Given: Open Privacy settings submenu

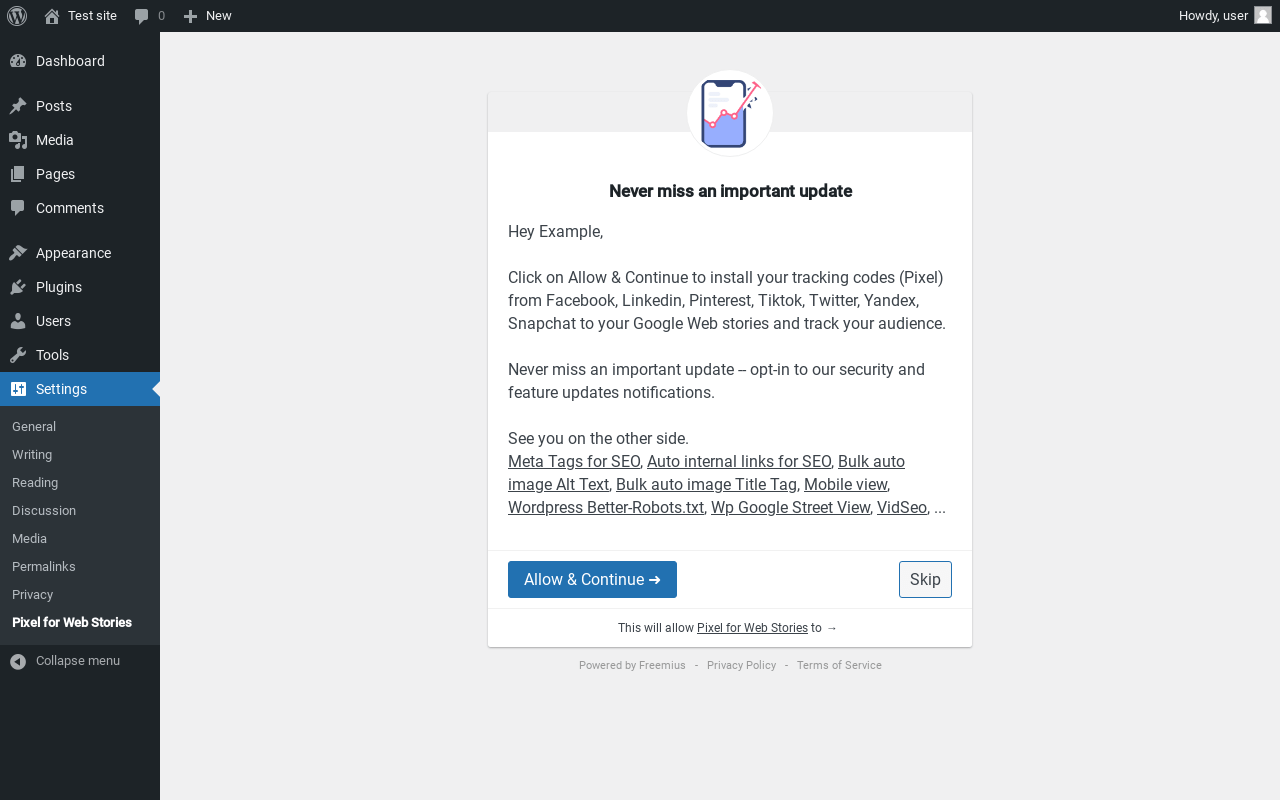Looking at the screenshot, I should click(x=80, y=594).
